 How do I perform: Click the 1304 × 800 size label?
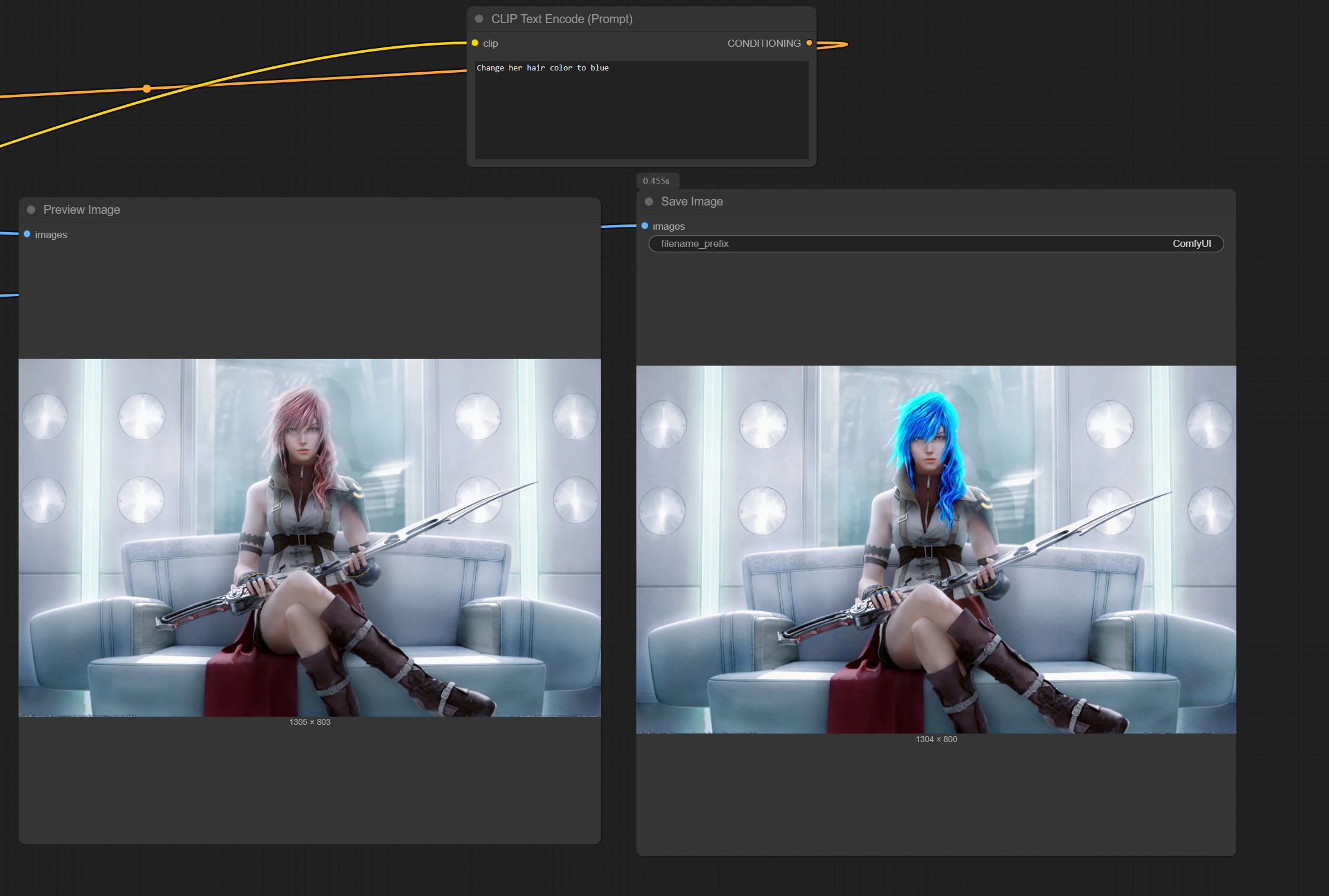(x=936, y=739)
